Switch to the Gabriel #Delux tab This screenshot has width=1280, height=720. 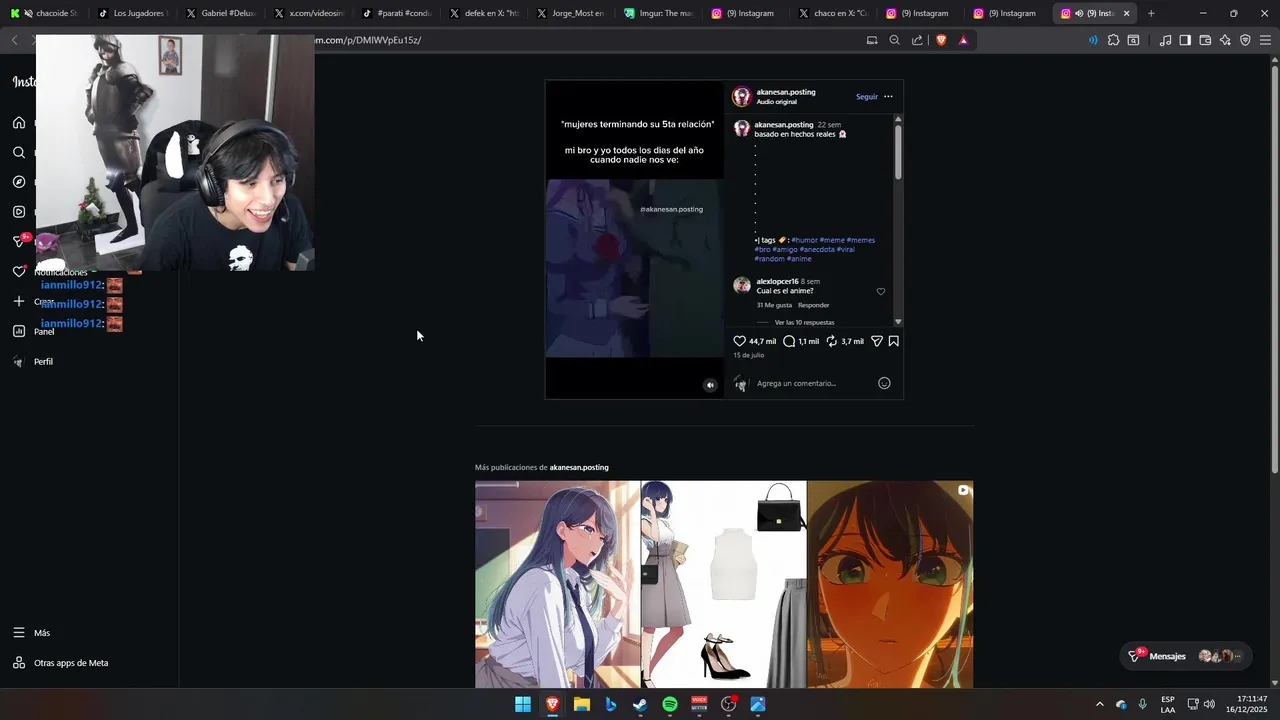pos(220,13)
